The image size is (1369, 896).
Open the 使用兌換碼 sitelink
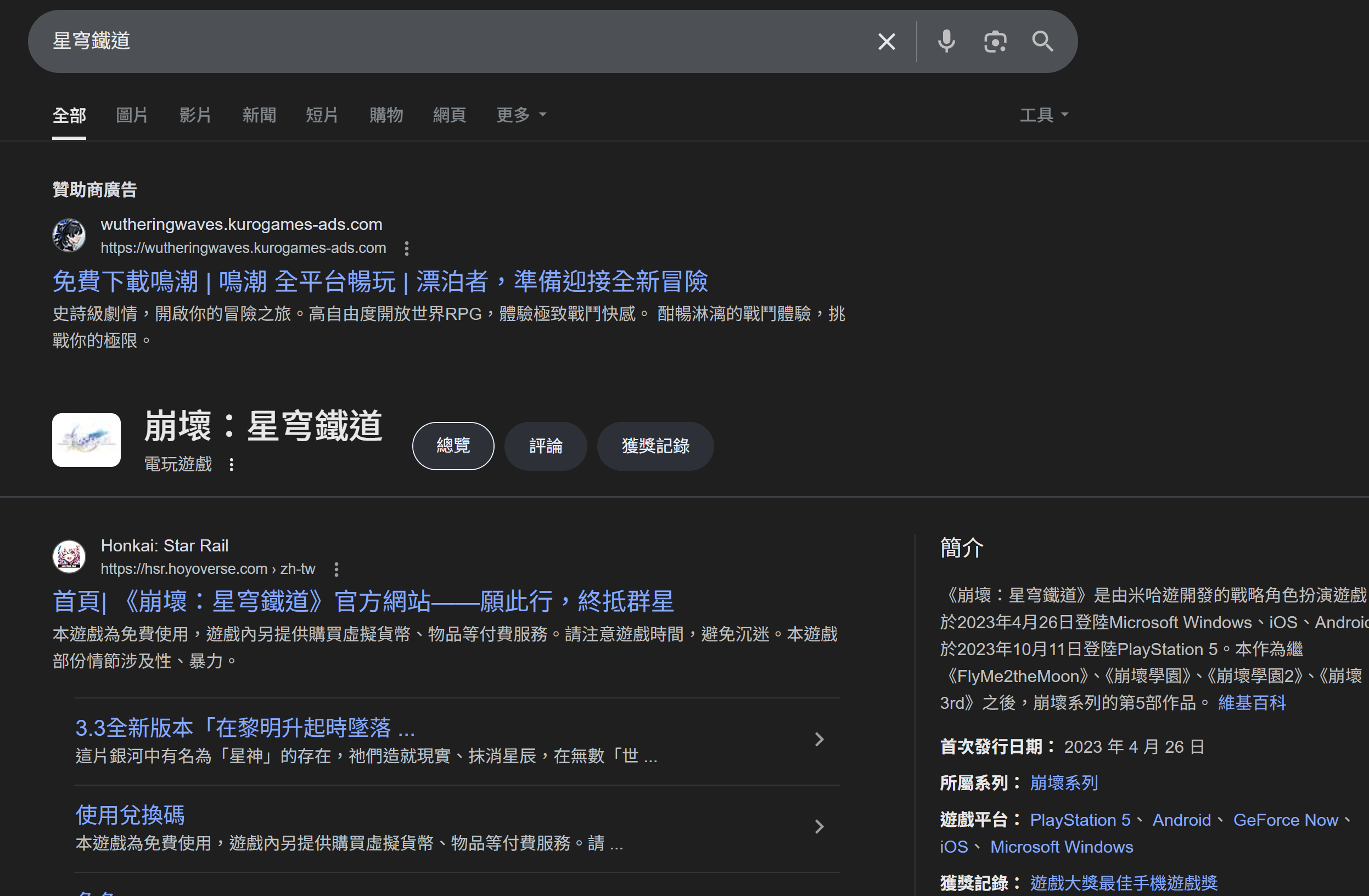130,815
